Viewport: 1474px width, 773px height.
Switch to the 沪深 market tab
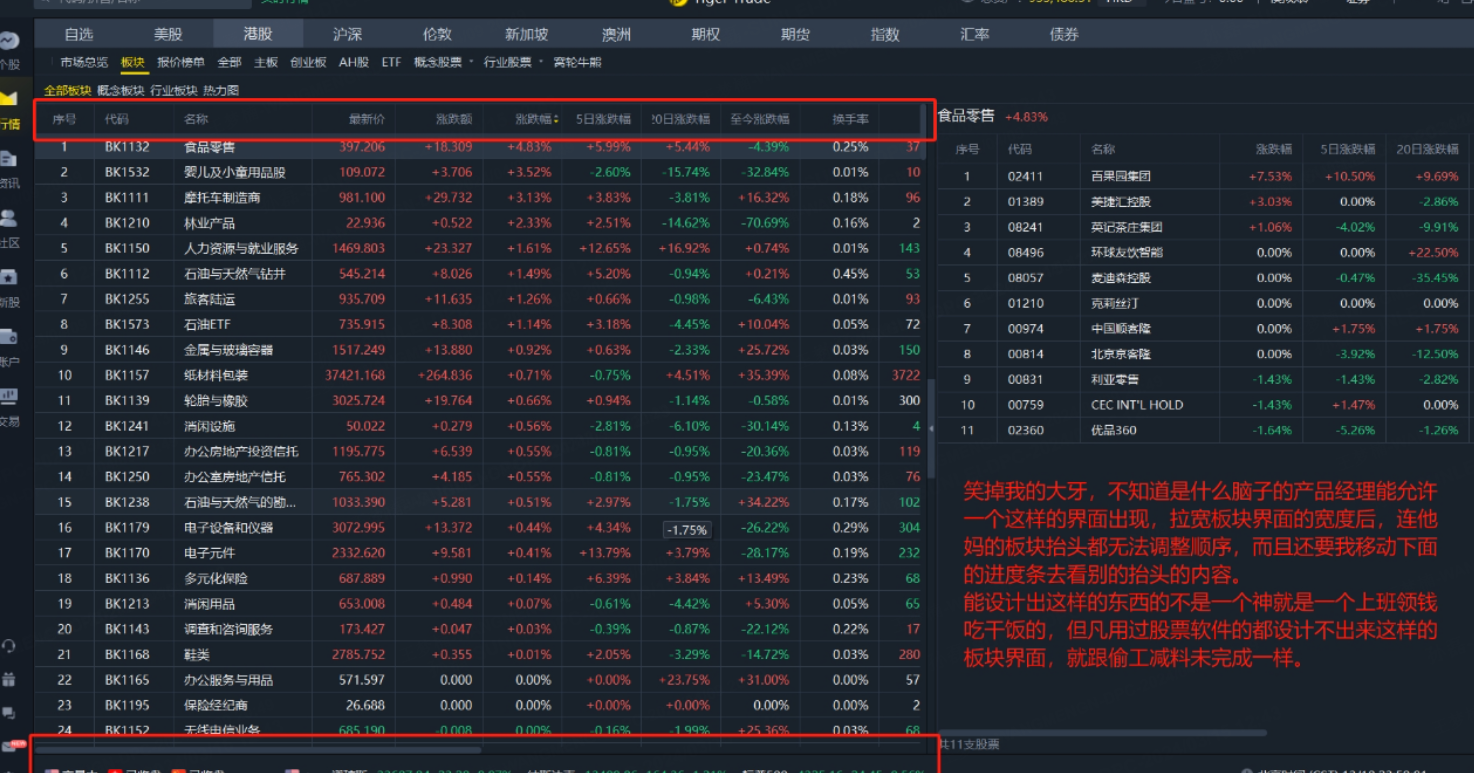coord(347,34)
